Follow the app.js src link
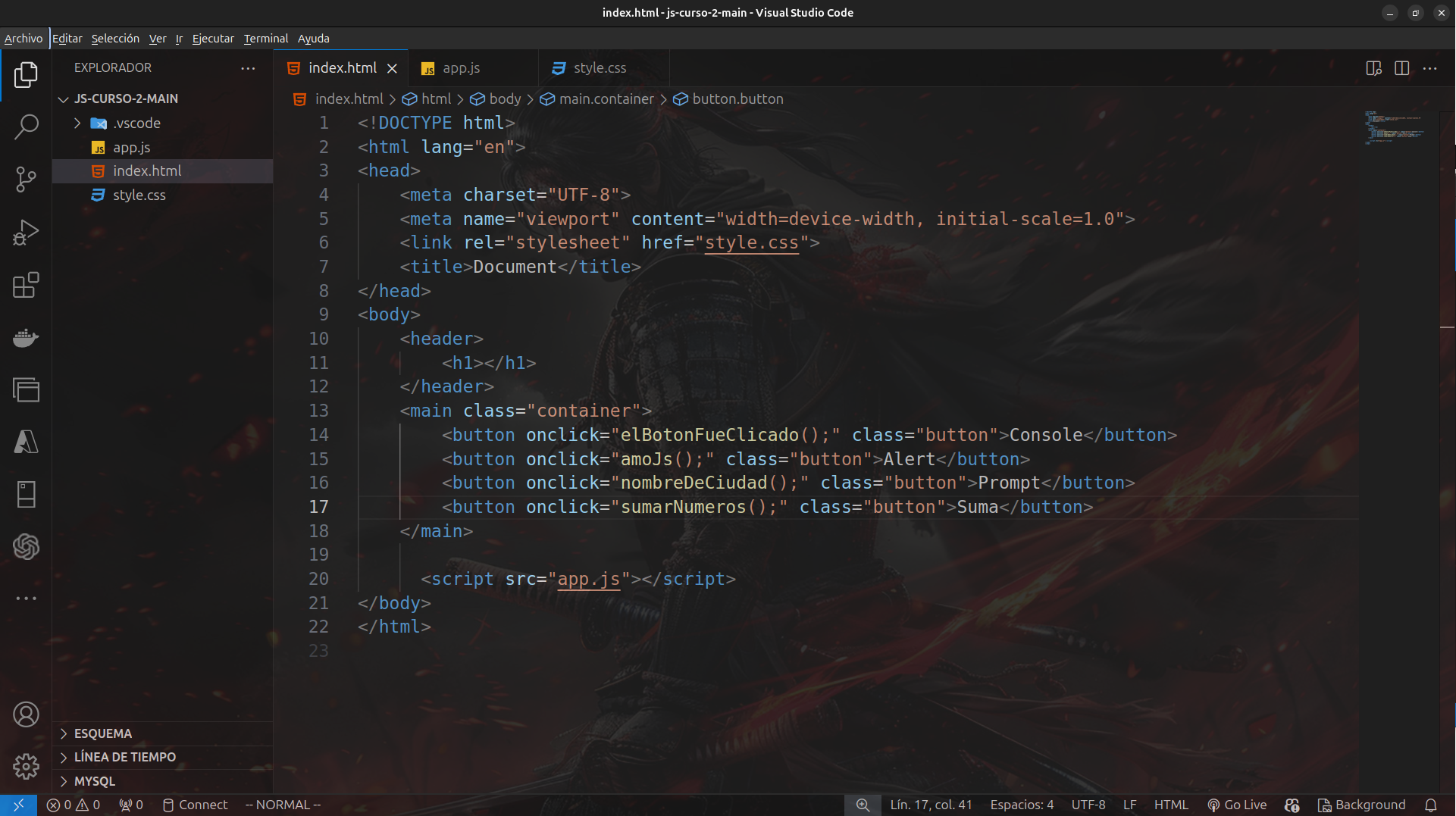The height and width of the screenshot is (816, 1456). [589, 580]
